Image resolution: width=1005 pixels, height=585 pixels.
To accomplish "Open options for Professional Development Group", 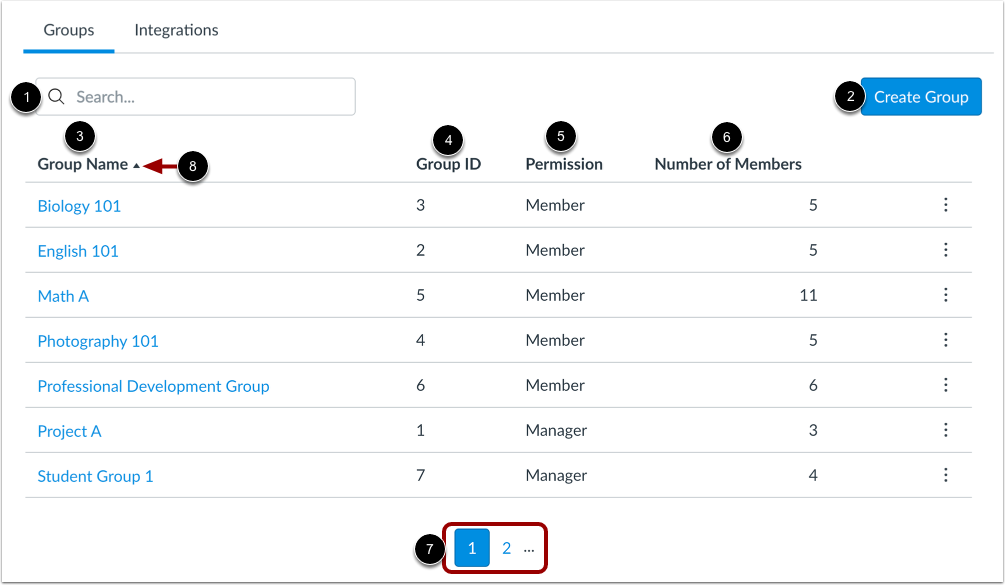I will tap(946, 385).
